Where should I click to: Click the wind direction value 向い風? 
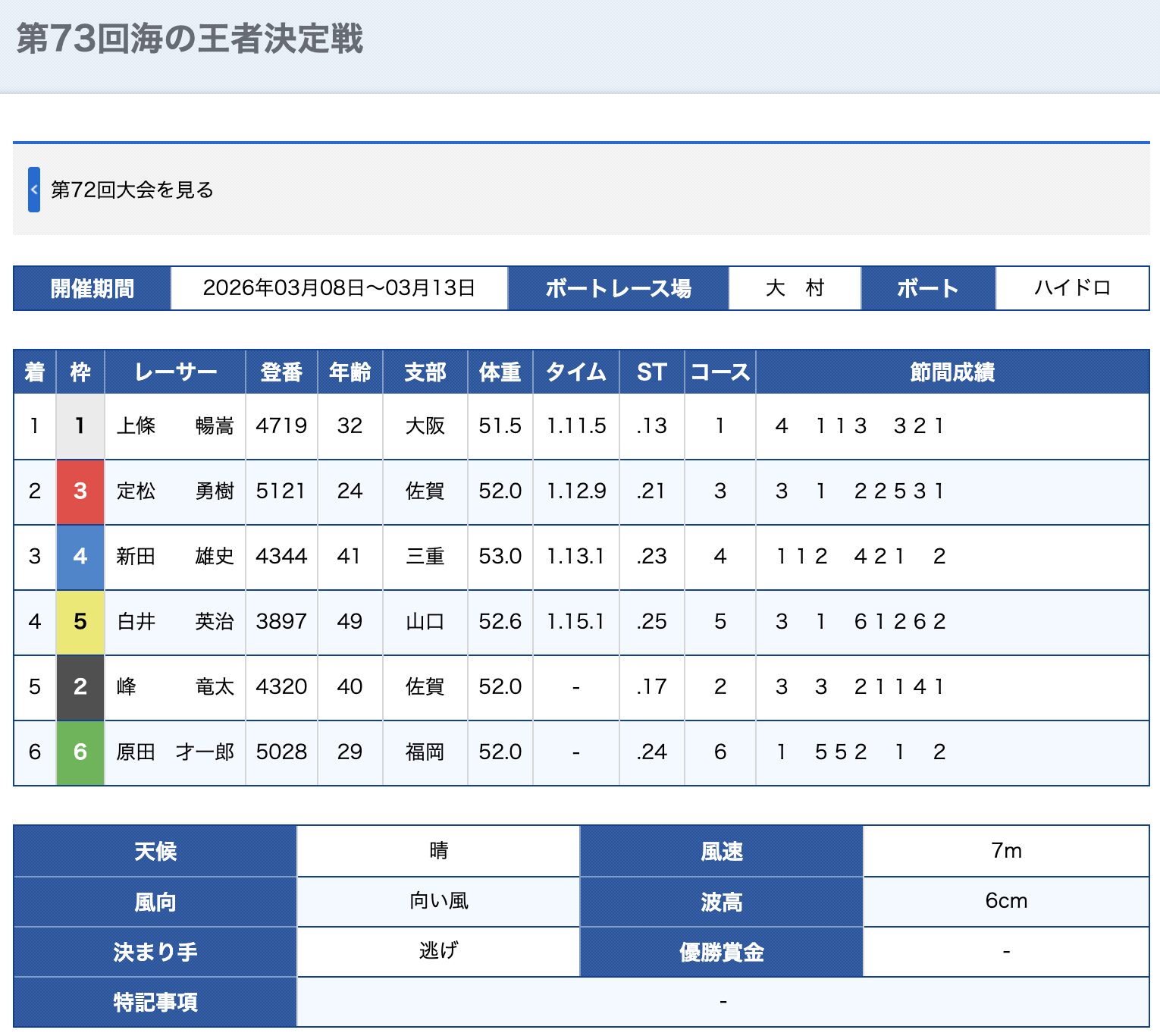[x=438, y=901]
